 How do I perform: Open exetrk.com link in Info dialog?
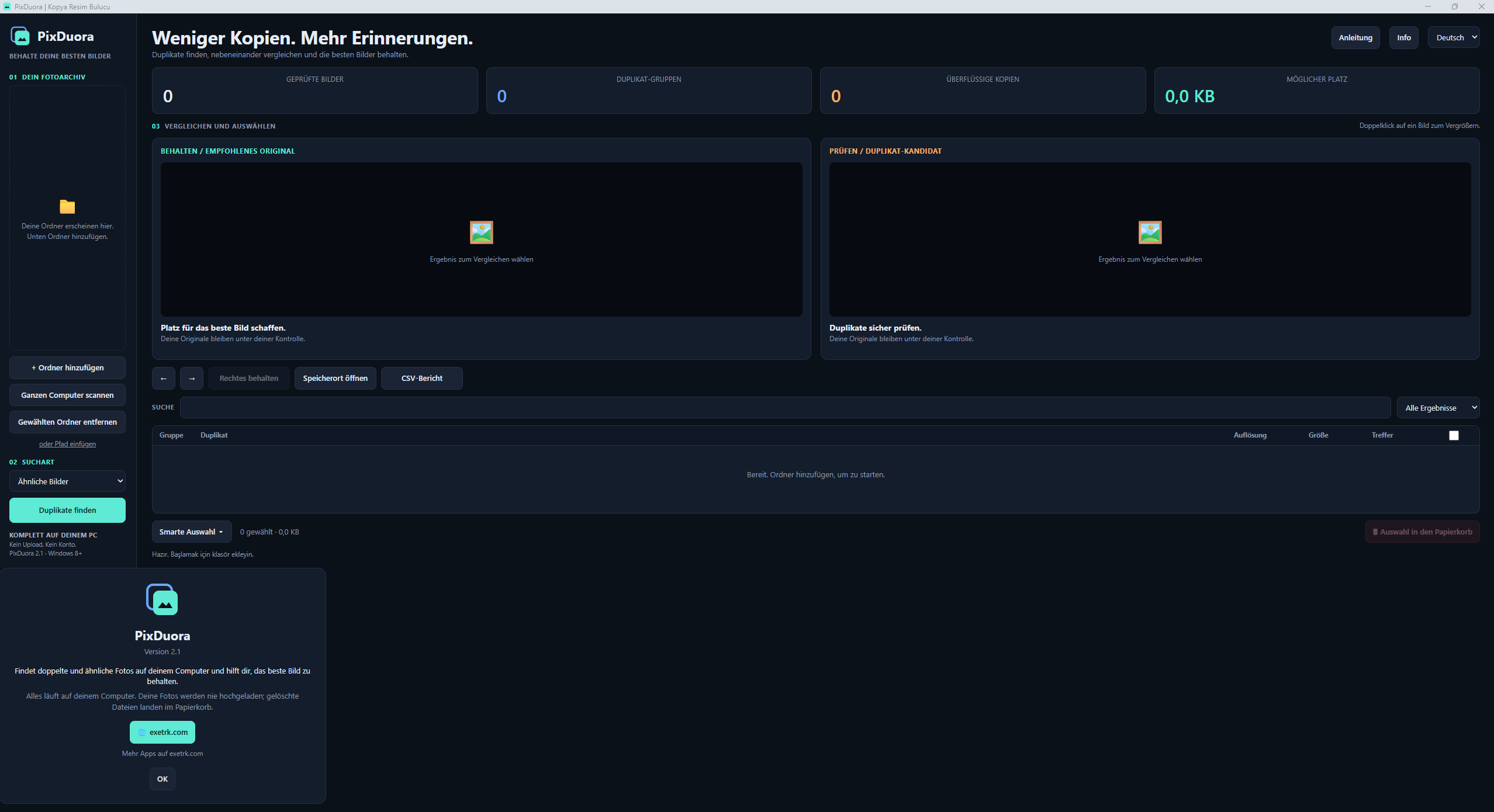coord(162,732)
